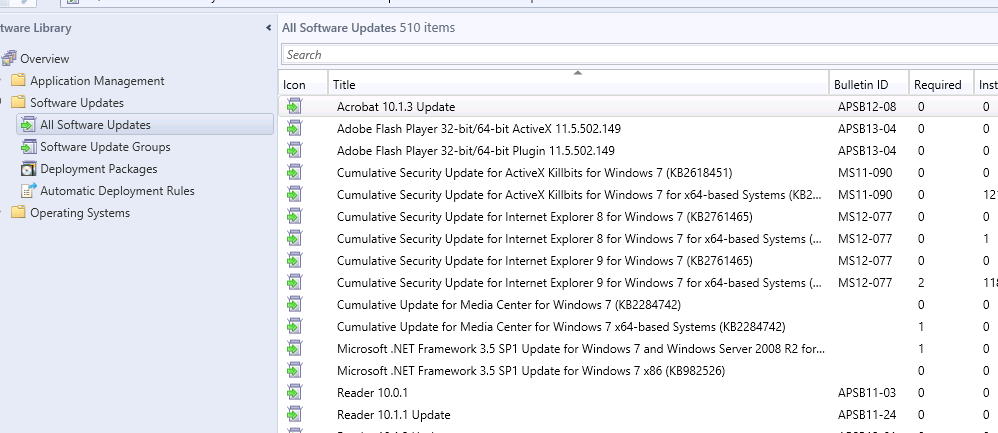Select the Reader 10.0.1 row title
This screenshot has width=998, height=433.
click(372, 392)
